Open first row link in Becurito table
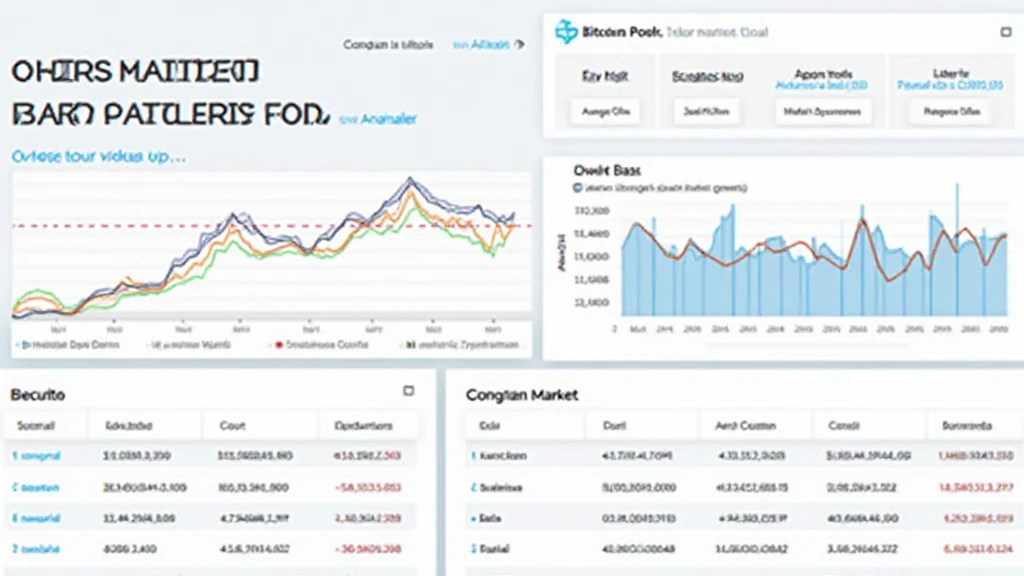Image resolution: width=1024 pixels, height=576 pixels. point(38,456)
